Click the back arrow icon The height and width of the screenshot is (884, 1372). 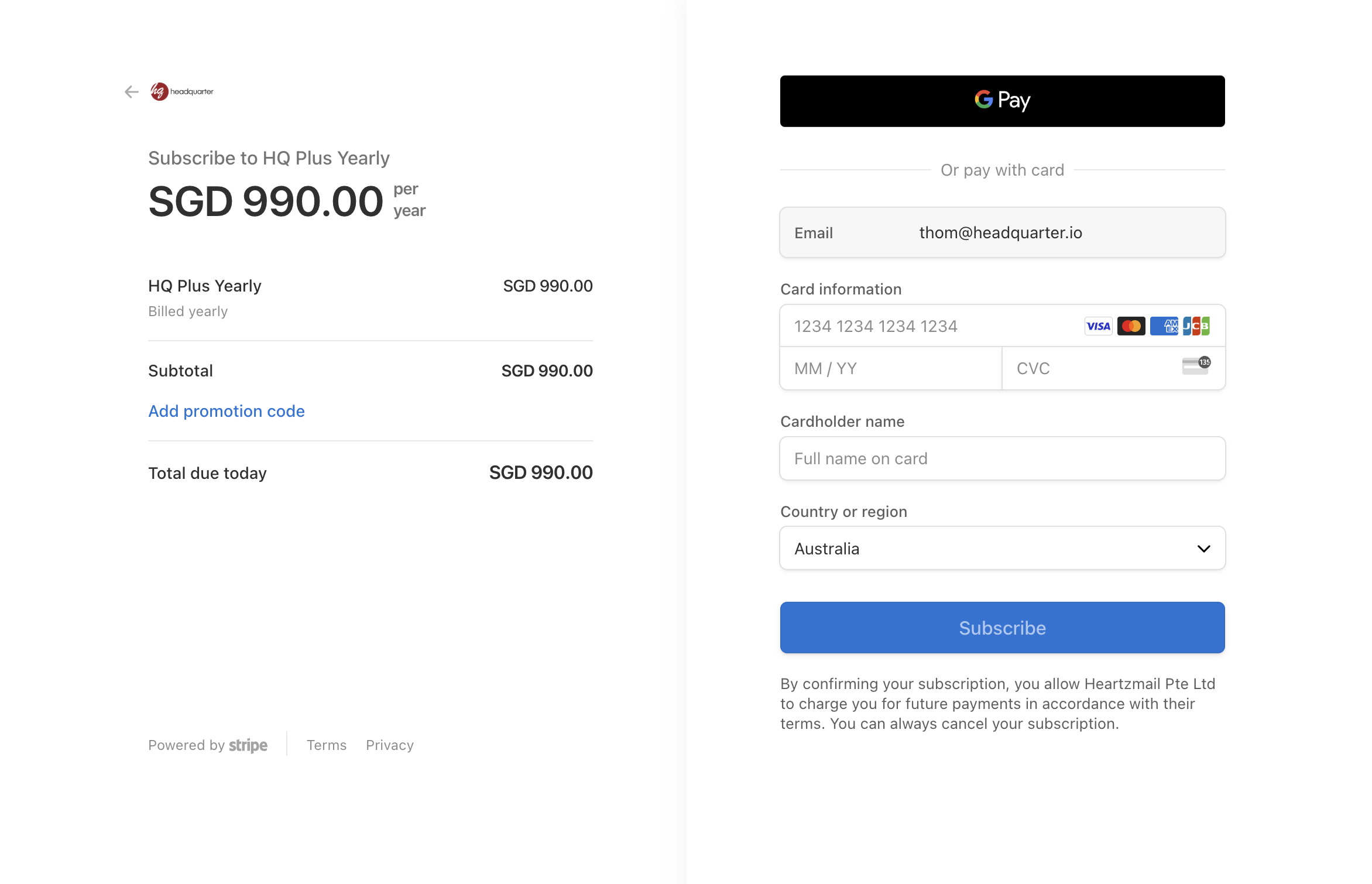click(x=132, y=92)
